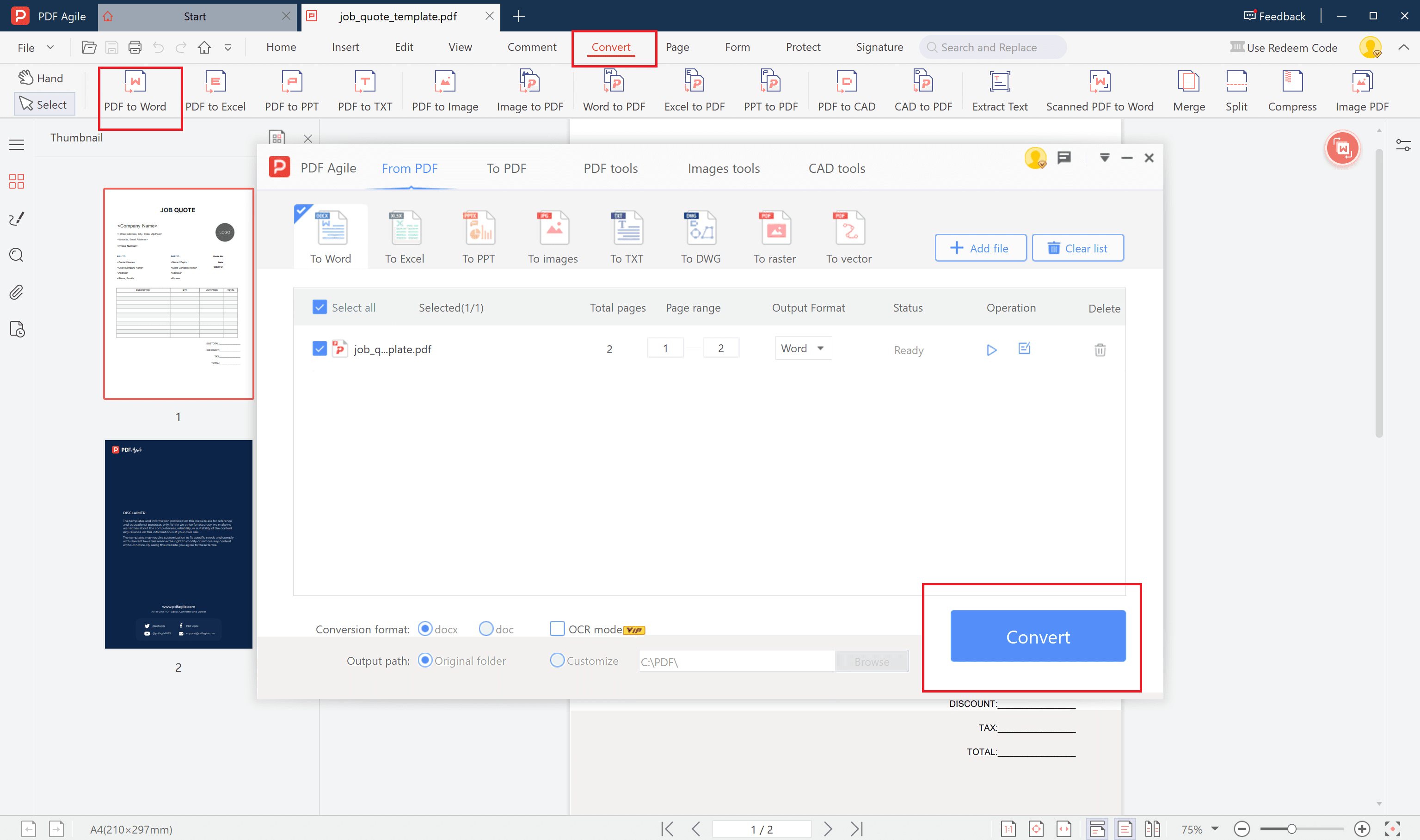
Task: Switch to the PDF tools tab
Action: [610, 168]
